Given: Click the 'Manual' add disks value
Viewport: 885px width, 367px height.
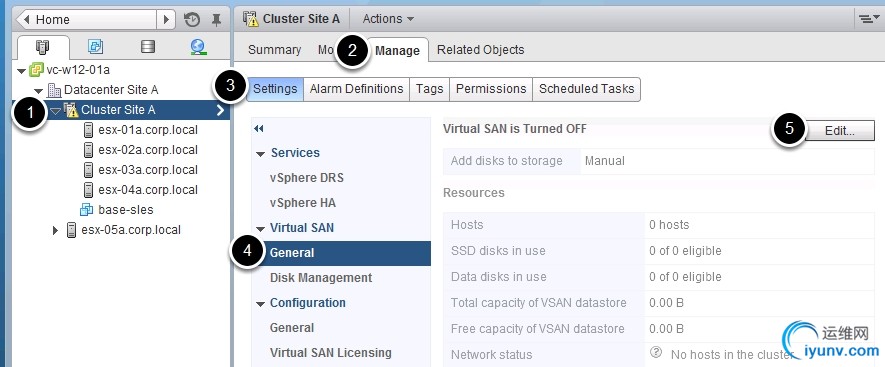Looking at the screenshot, I should click(x=604, y=161).
